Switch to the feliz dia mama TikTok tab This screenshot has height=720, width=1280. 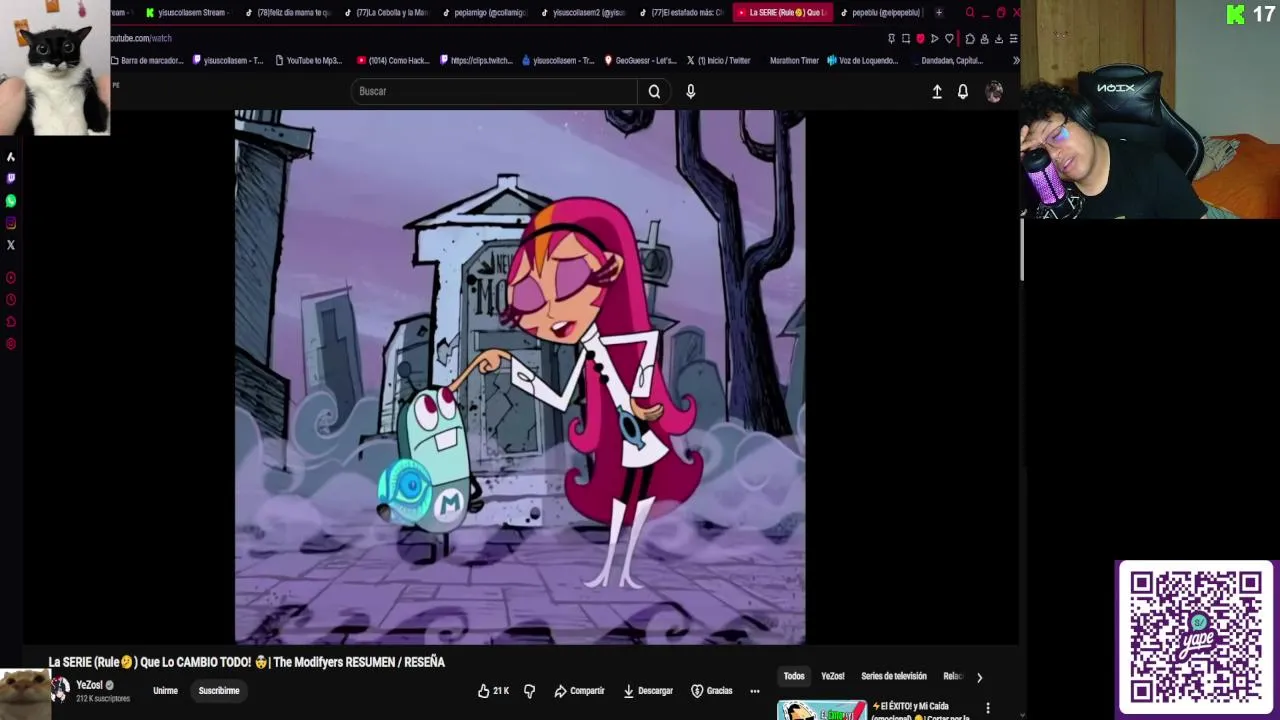tap(287, 13)
